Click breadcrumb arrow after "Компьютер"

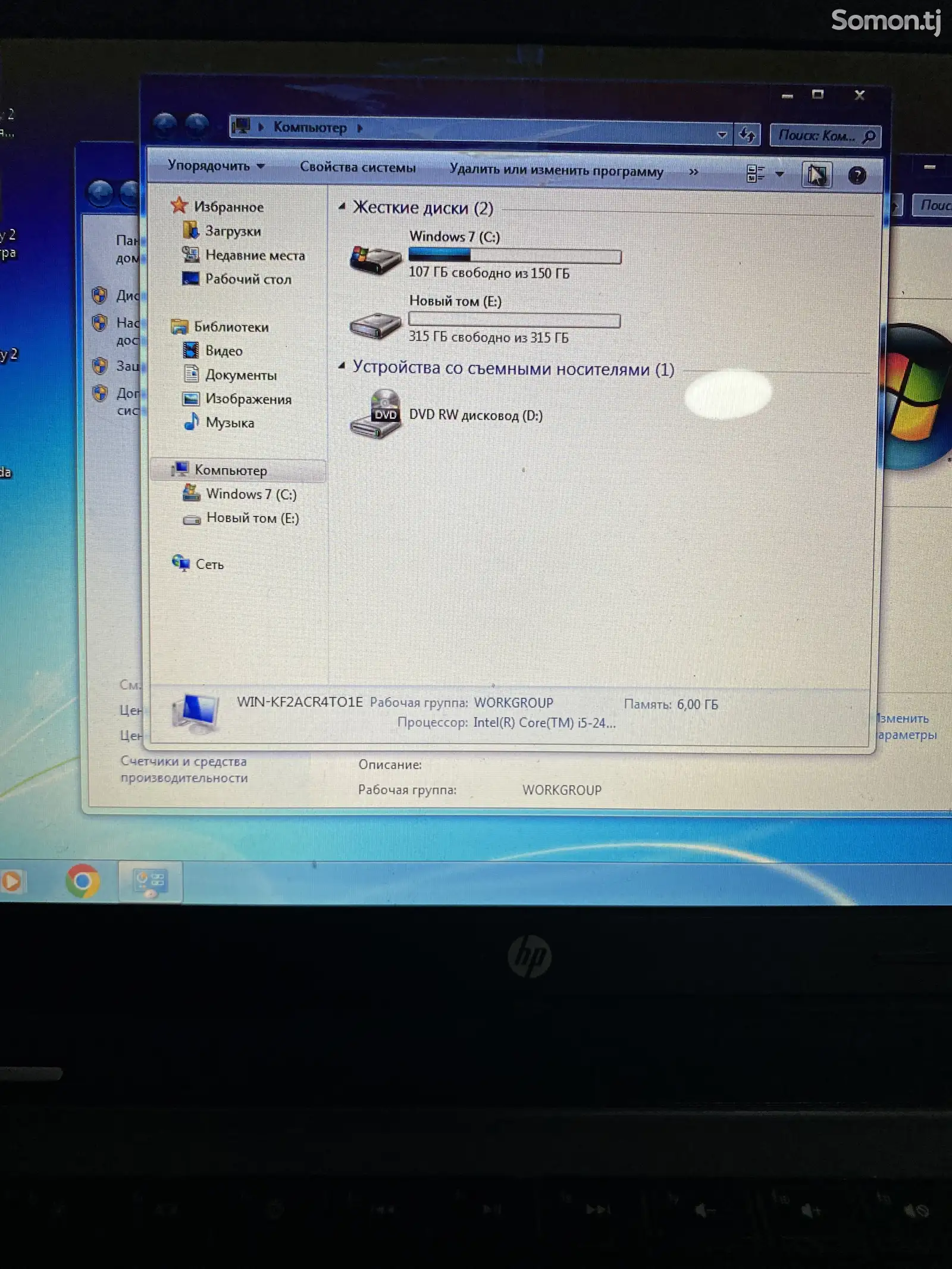(360, 129)
